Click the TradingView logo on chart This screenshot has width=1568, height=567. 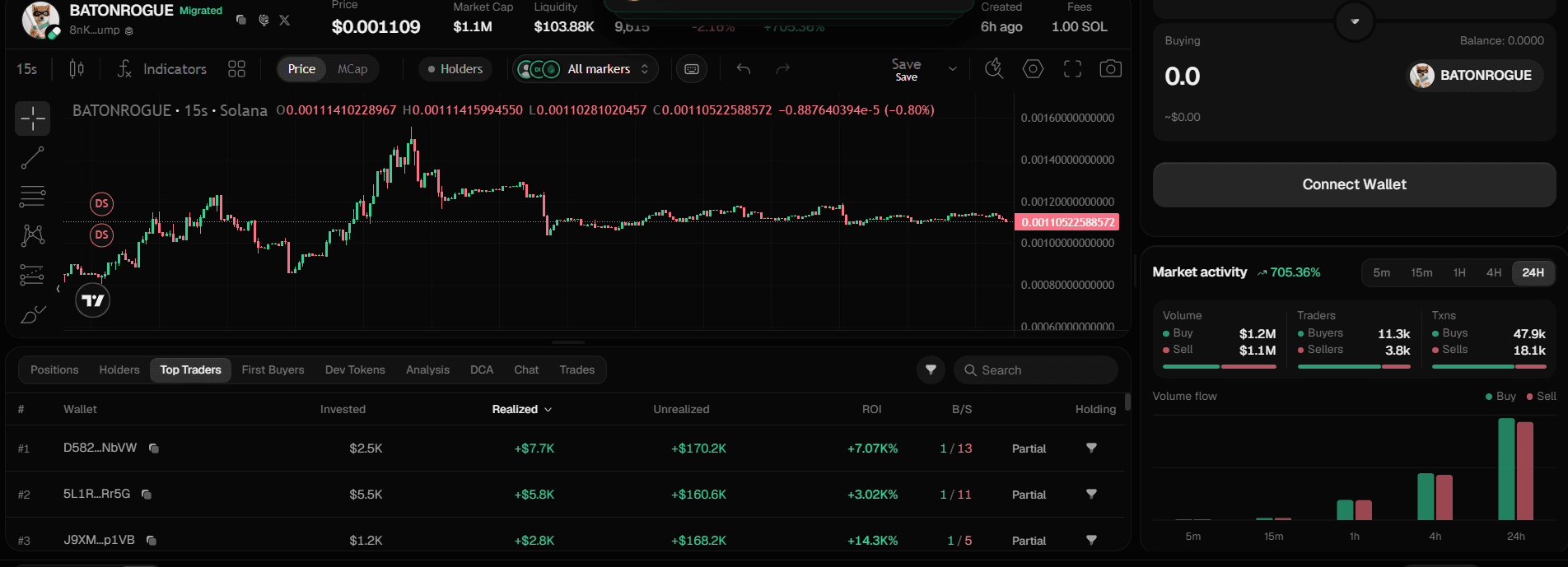point(93,300)
